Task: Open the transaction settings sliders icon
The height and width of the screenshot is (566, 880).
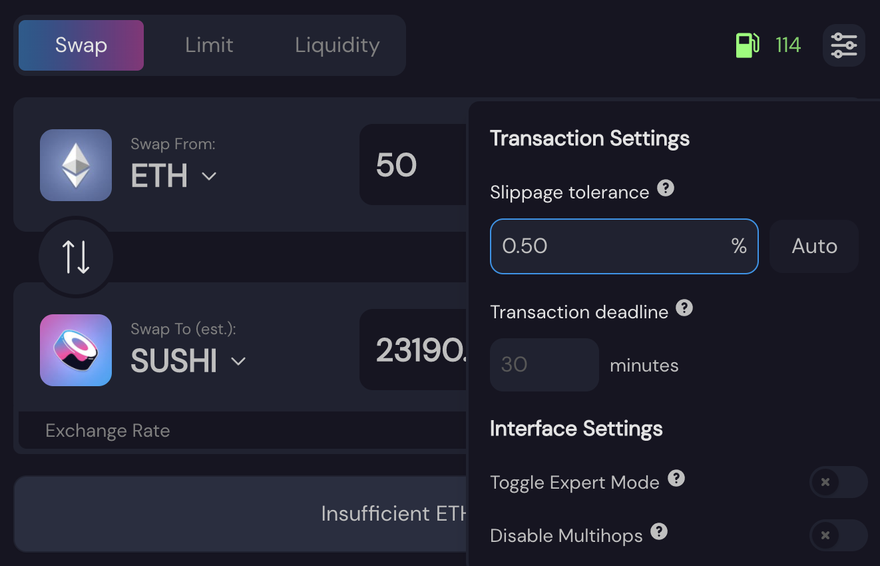Action: [x=844, y=45]
